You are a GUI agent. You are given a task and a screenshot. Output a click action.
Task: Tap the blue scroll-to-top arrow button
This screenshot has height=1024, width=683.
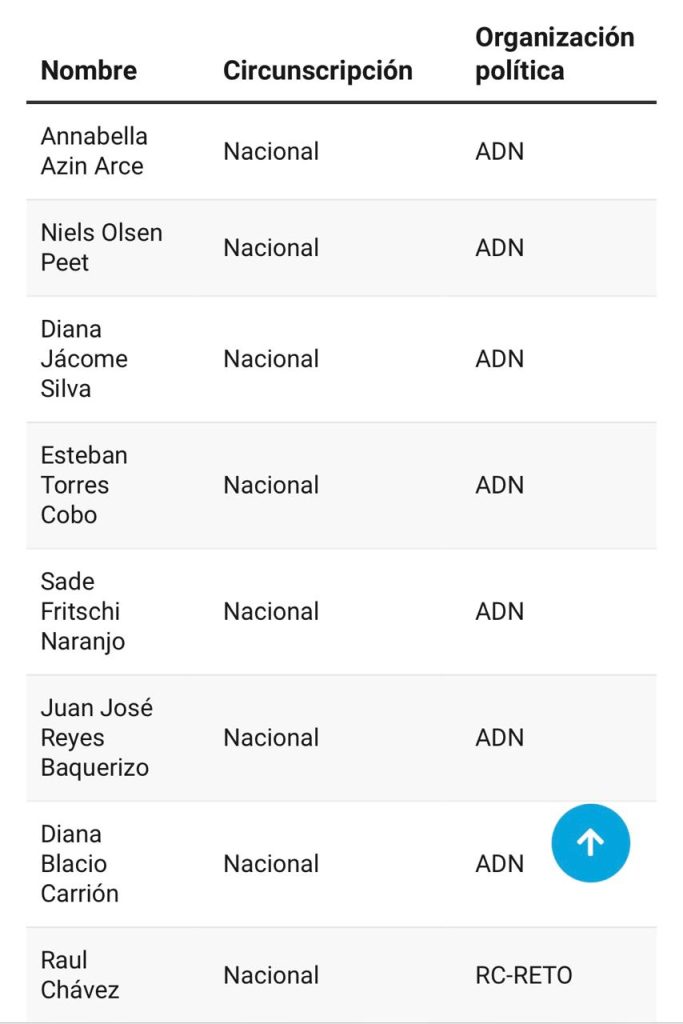point(590,842)
